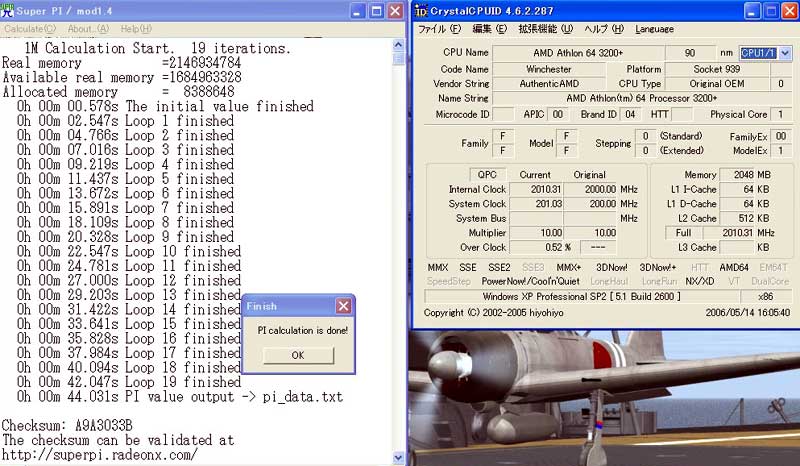Minimize the CrystalCPUID window

752,11
